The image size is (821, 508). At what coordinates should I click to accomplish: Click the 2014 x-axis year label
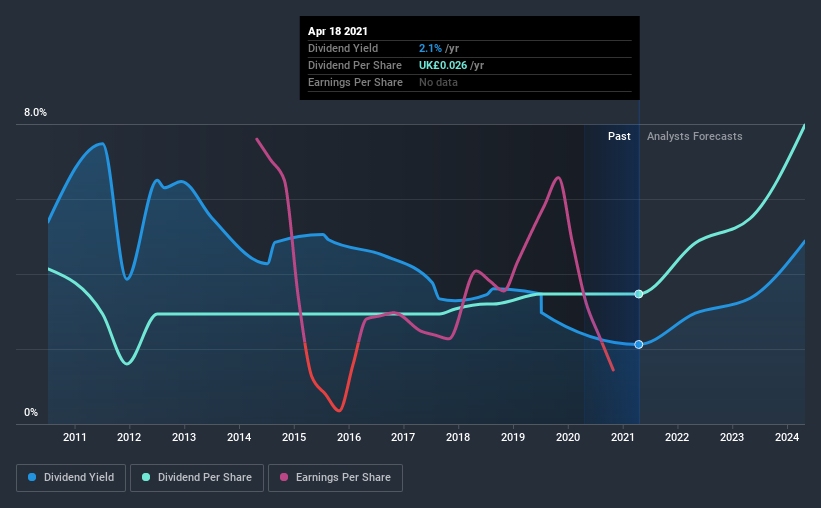click(239, 437)
